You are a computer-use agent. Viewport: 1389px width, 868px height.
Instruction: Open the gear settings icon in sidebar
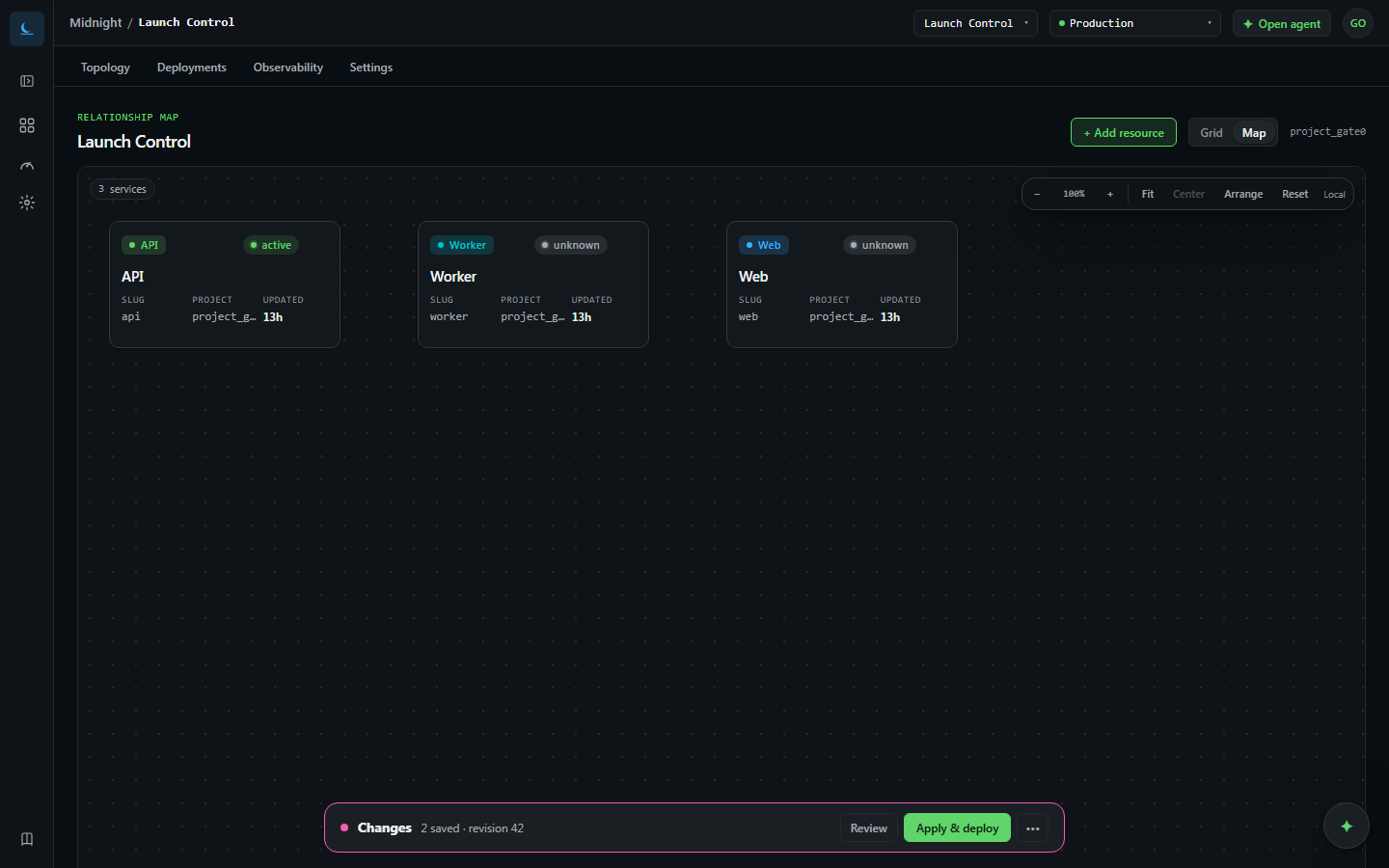(27, 203)
